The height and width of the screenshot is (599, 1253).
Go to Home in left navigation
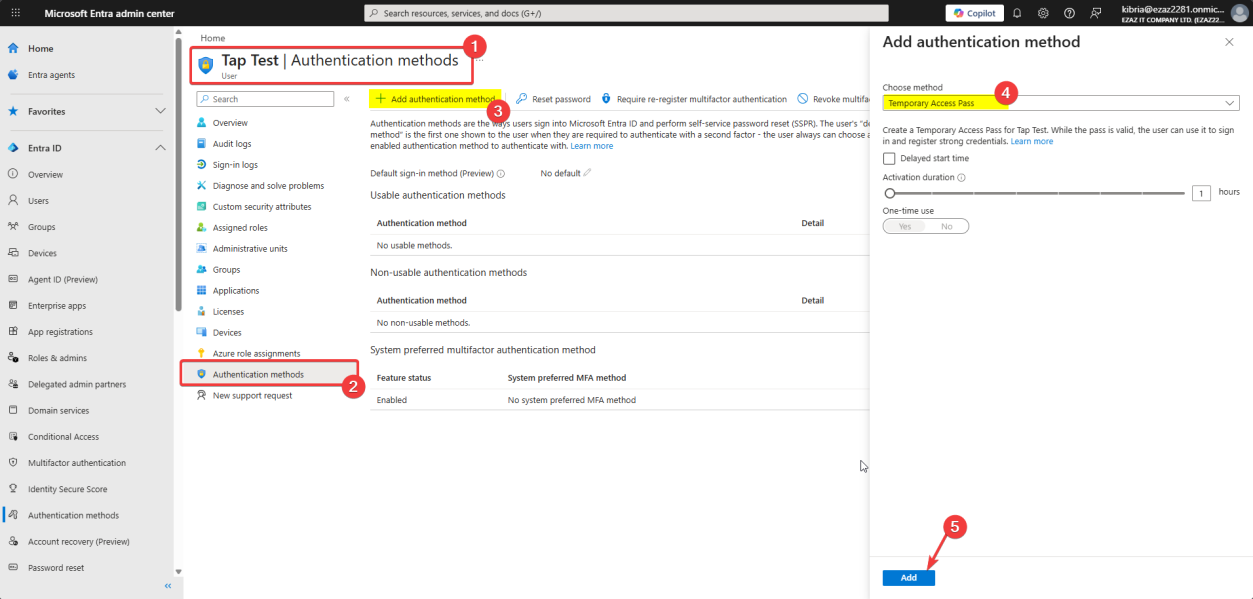tap(41, 48)
